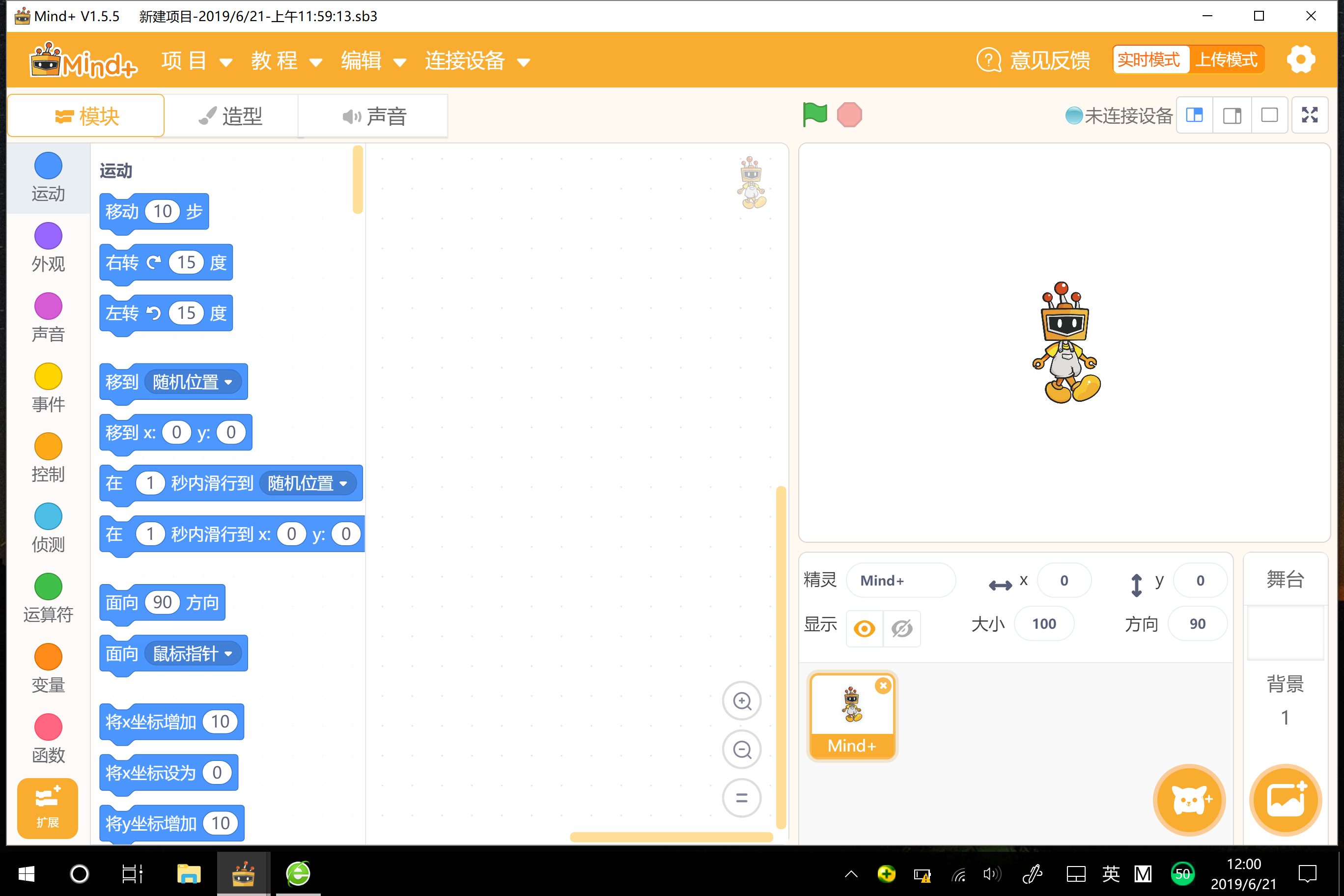Expand 鼠标指针 dropdown in 面向 block
The image size is (1344, 896).
tap(192, 653)
